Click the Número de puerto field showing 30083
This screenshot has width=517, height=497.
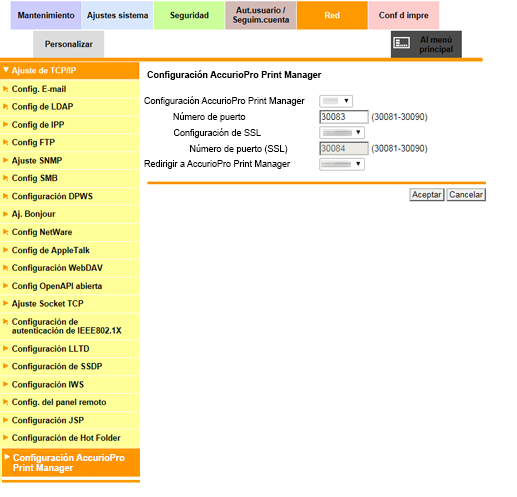click(344, 117)
